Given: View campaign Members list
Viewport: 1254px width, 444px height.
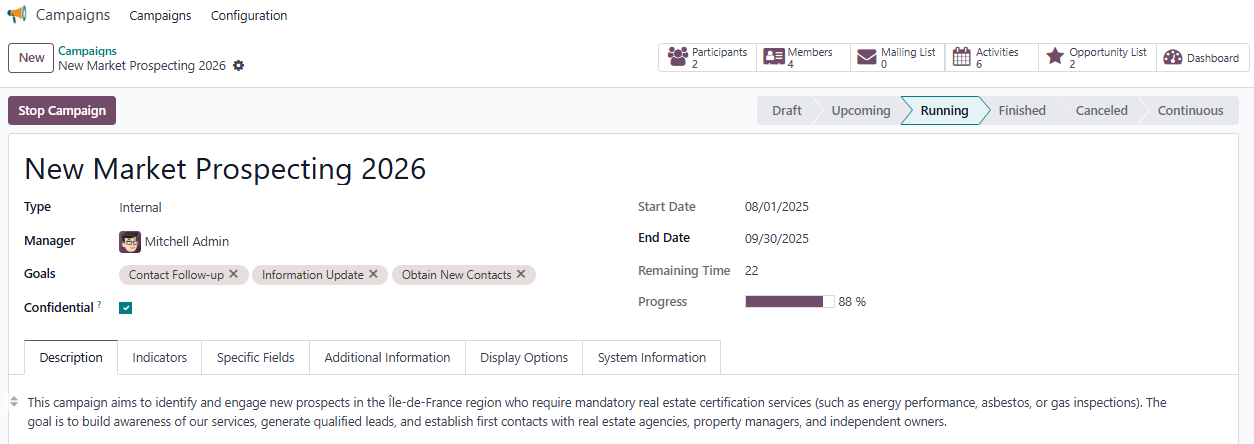Looking at the screenshot, I should coord(799,58).
